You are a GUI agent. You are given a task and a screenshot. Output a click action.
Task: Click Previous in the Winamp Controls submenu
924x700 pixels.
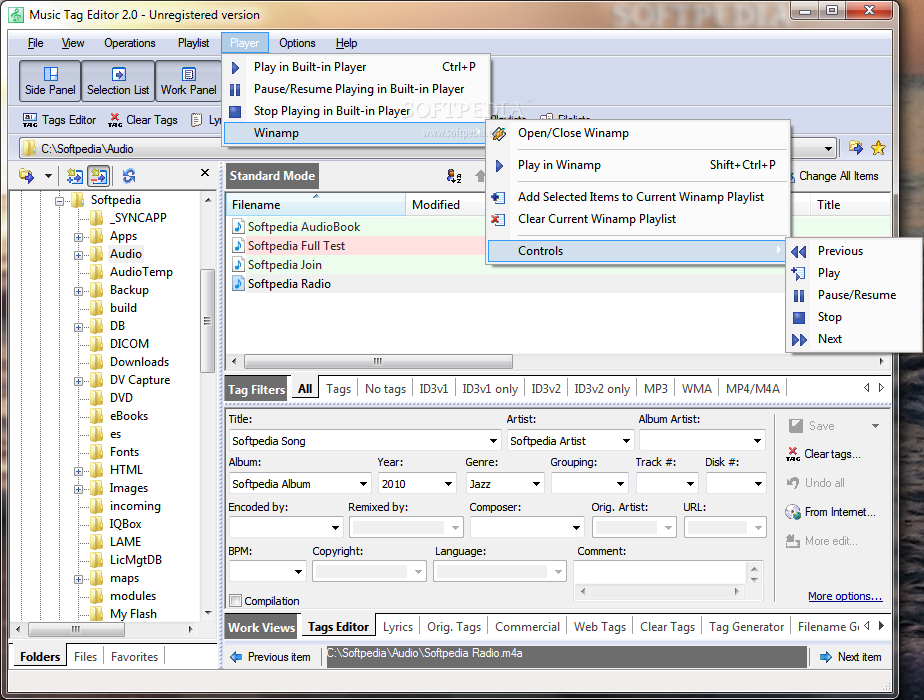pyautogui.click(x=854, y=251)
